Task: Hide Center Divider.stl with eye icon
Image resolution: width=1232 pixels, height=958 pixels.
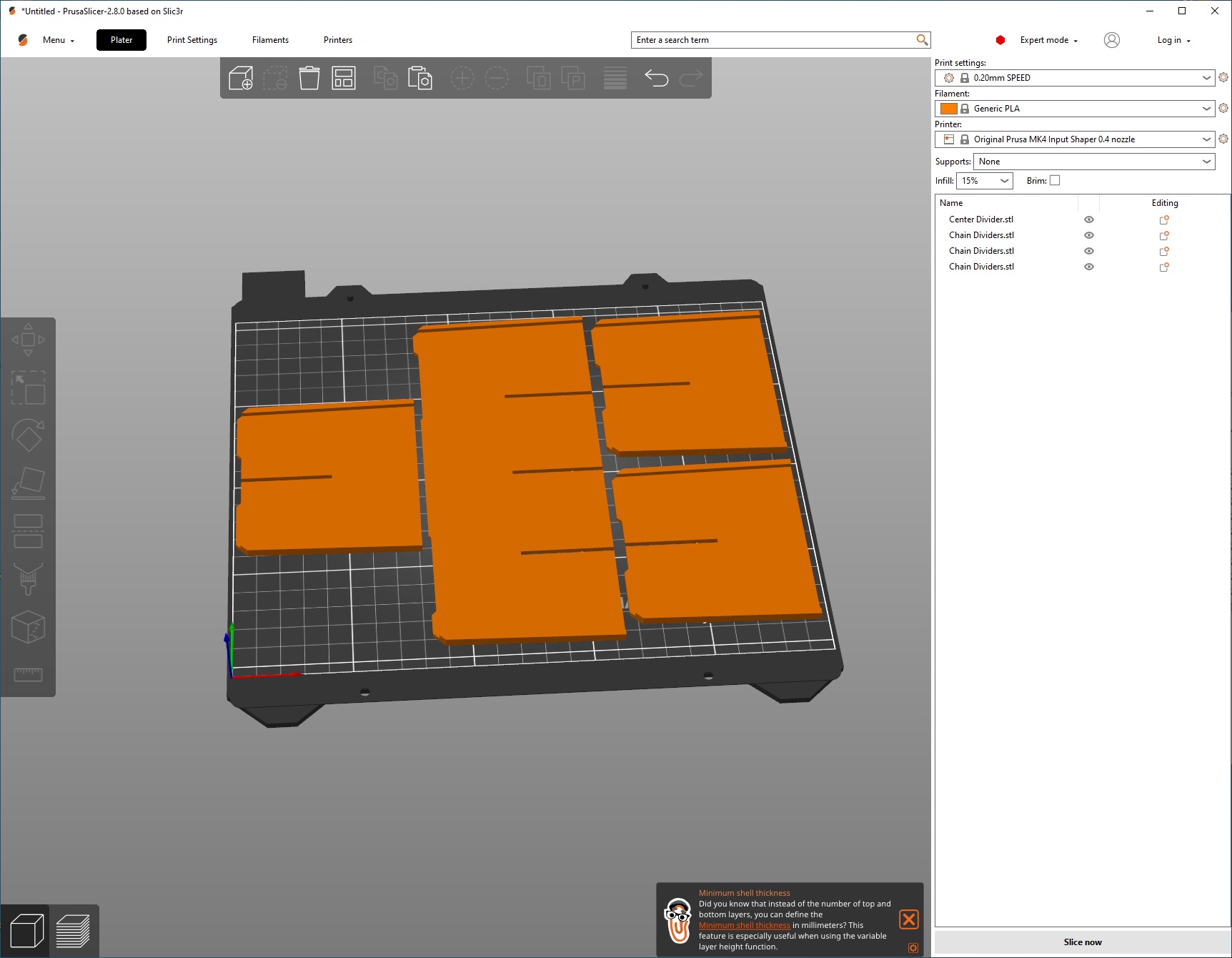Action: pos(1089,219)
